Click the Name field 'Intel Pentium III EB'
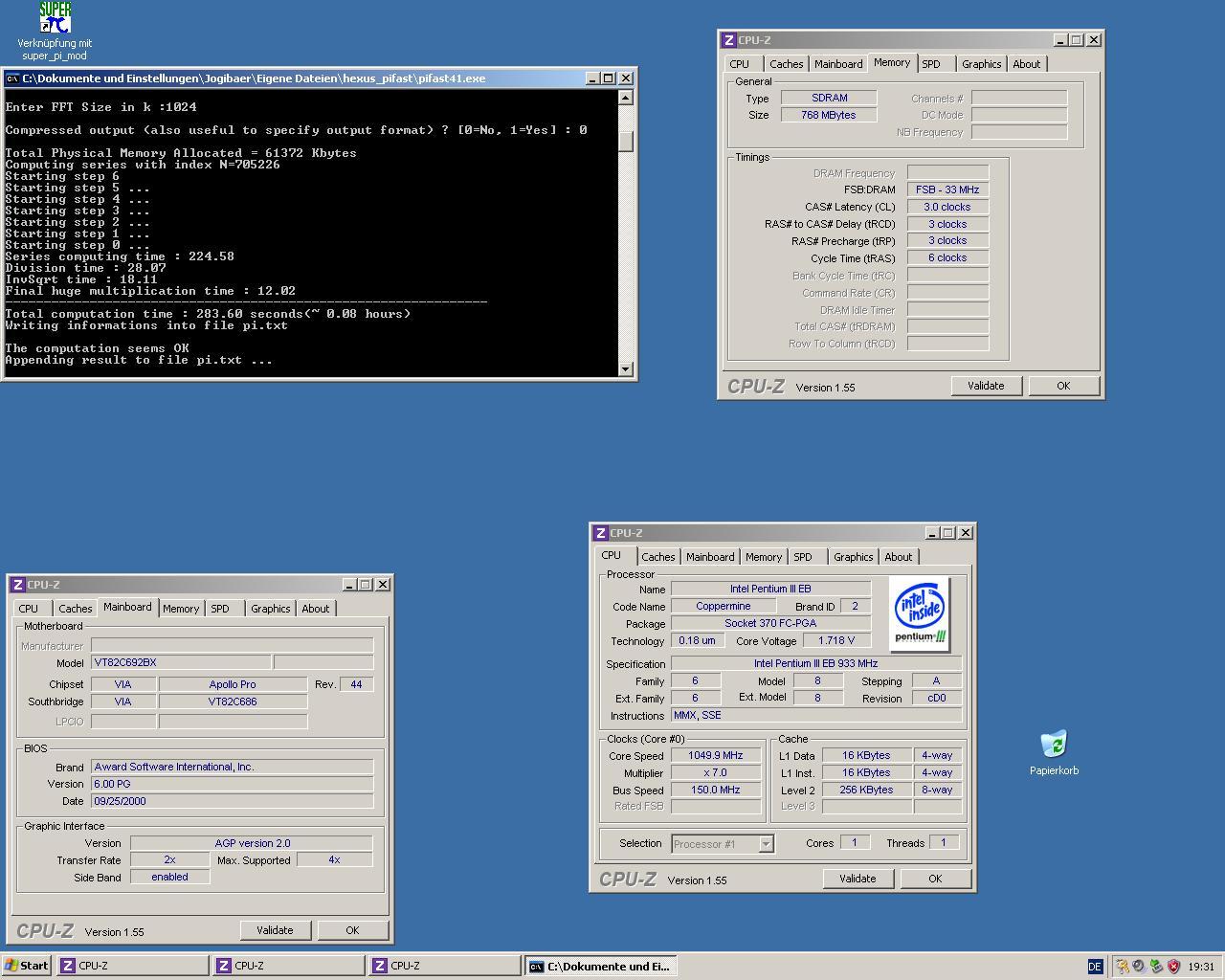Viewport: 1225px width, 980px height. coord(770,589)
